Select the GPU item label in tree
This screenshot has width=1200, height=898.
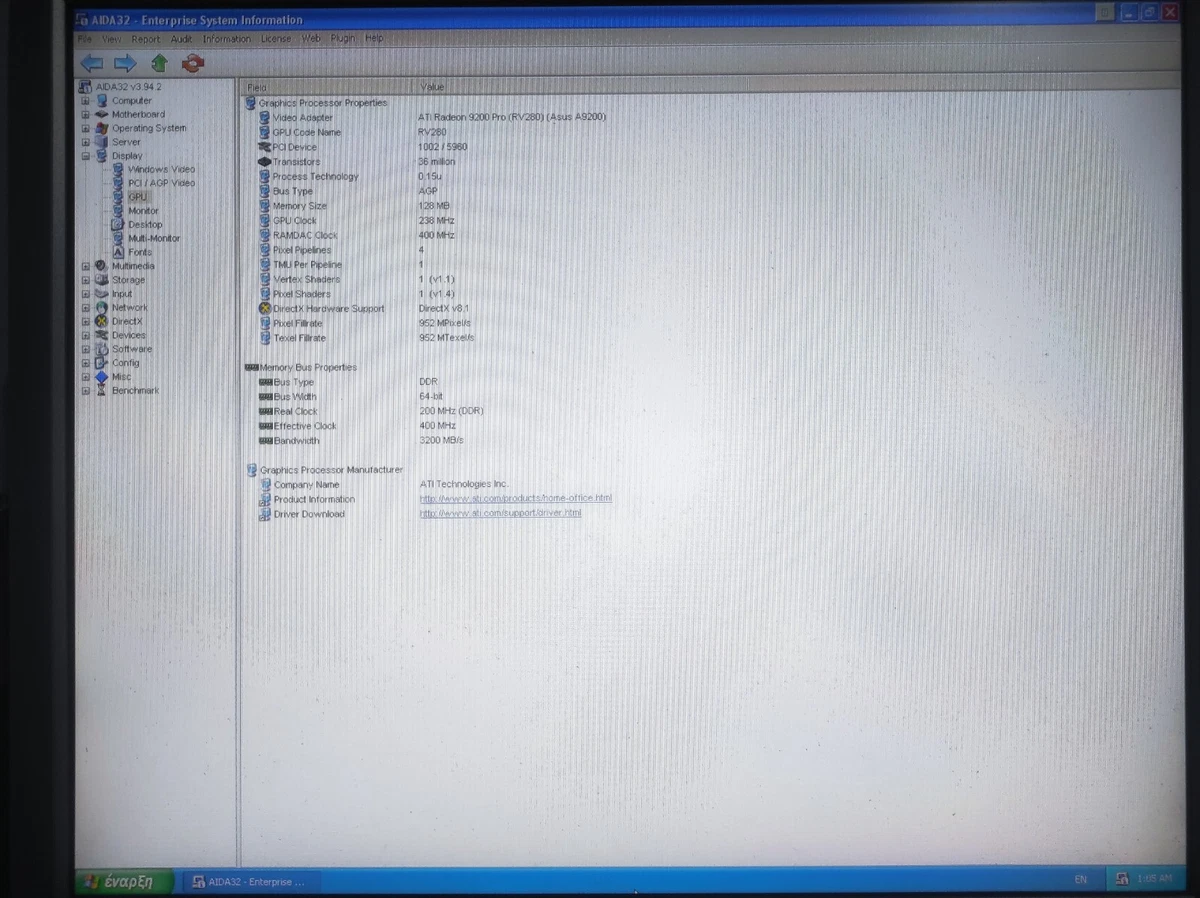pyautogui.click(x=137, y=197)
